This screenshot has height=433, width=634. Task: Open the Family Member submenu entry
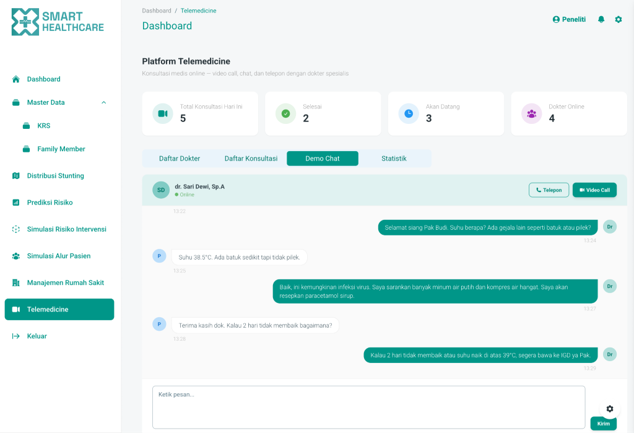(61, 149)
